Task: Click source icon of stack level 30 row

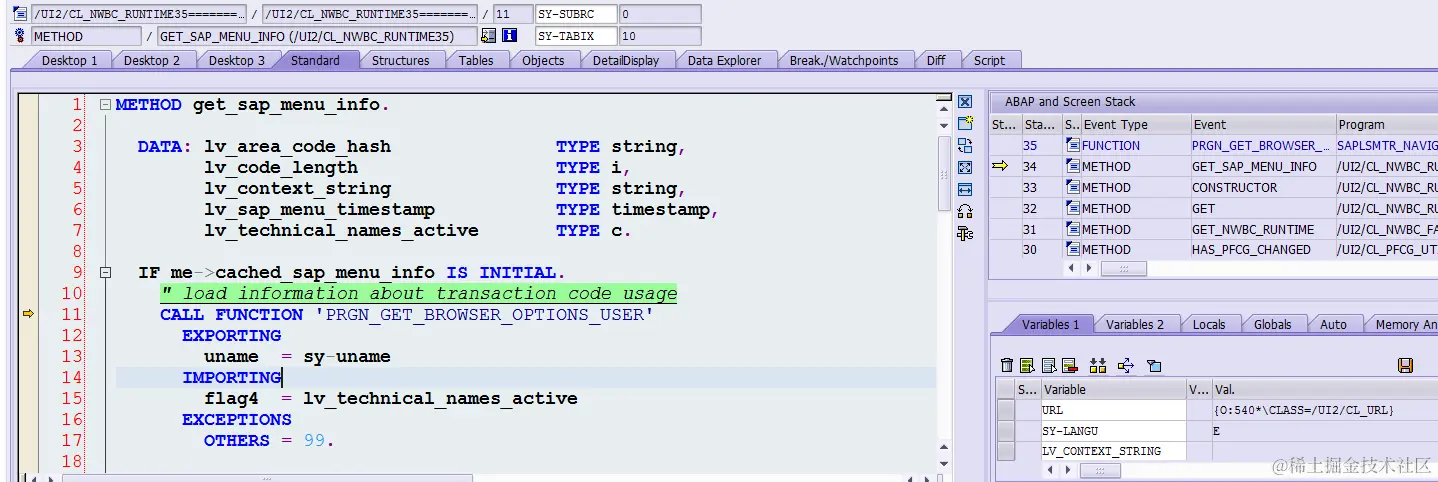Action: pyautogui.click(x=1072, y=250)
